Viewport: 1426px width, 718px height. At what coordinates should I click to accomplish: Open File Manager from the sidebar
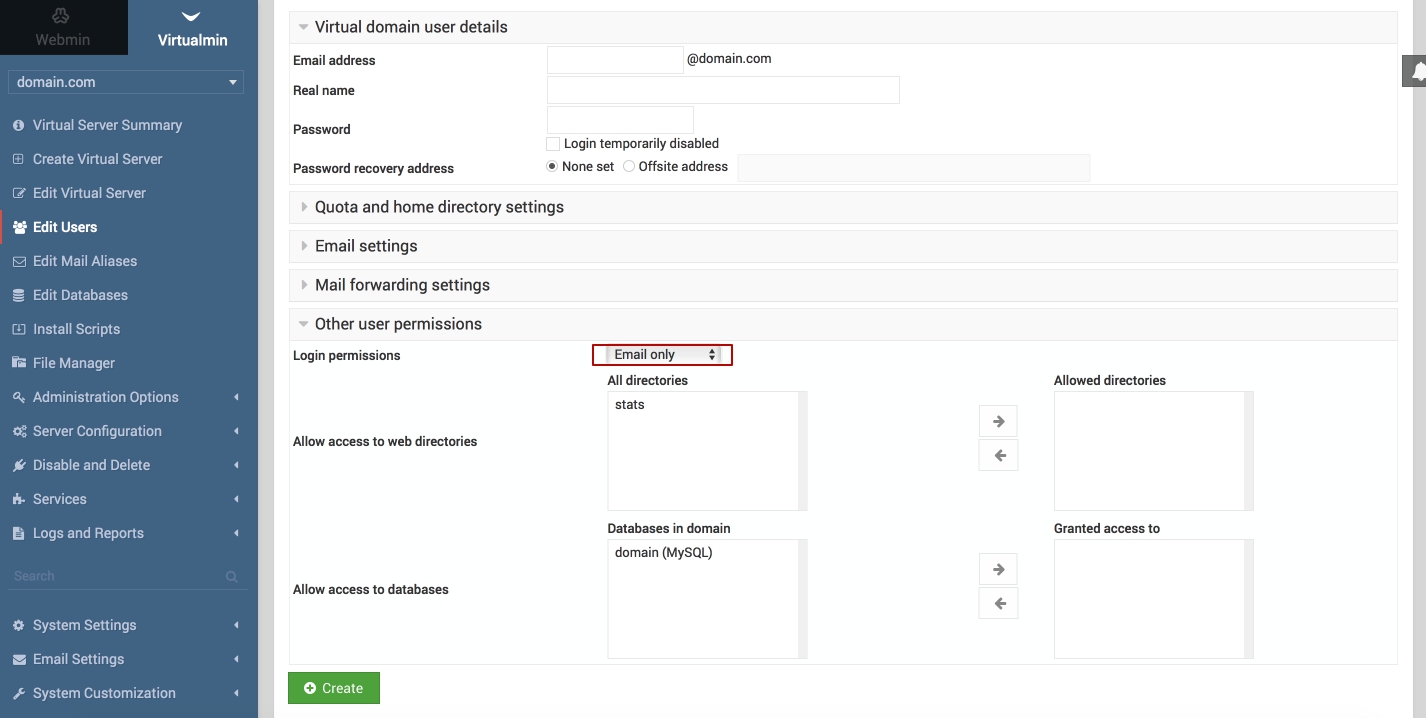point(73,363)
